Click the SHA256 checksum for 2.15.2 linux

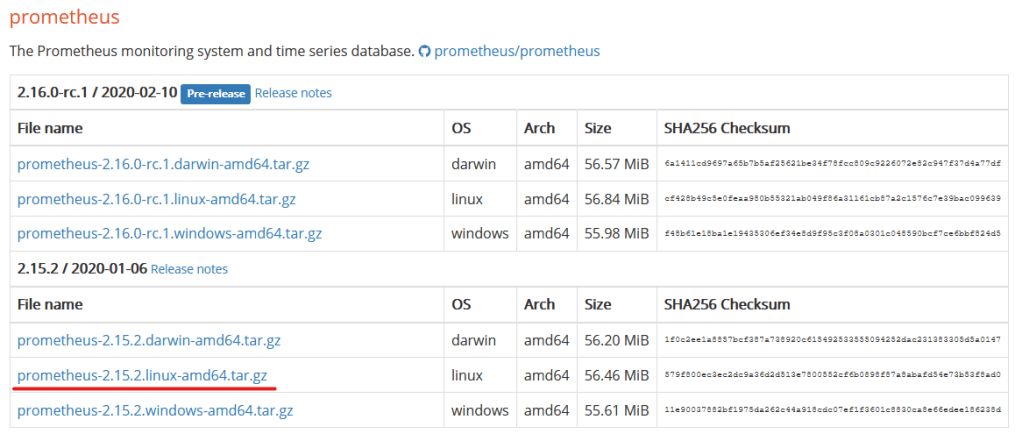click(x=832, y=376)
